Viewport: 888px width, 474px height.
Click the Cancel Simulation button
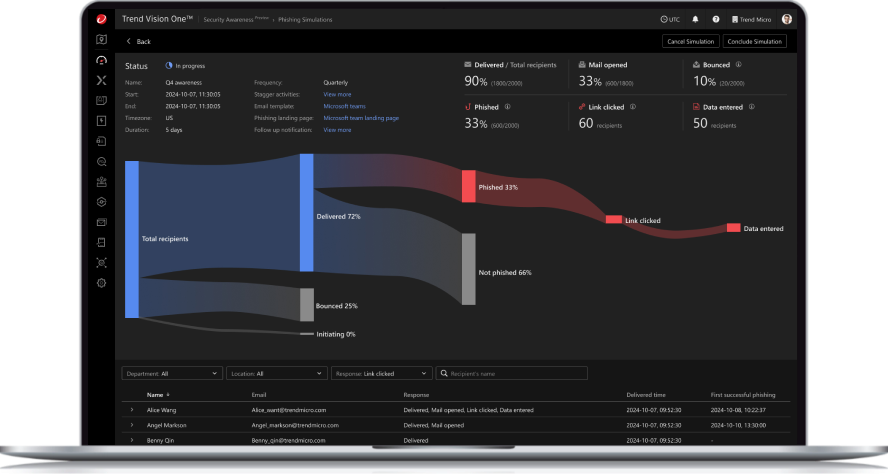[x=690, y=41]
